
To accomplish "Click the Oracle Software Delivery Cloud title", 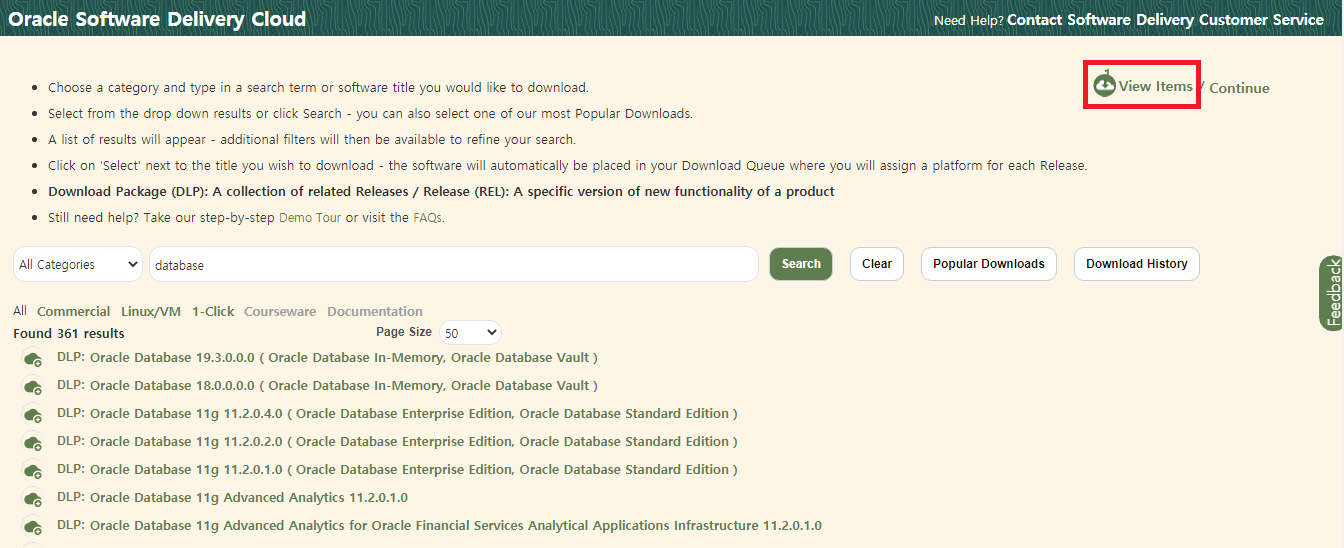I will [157, 19].
